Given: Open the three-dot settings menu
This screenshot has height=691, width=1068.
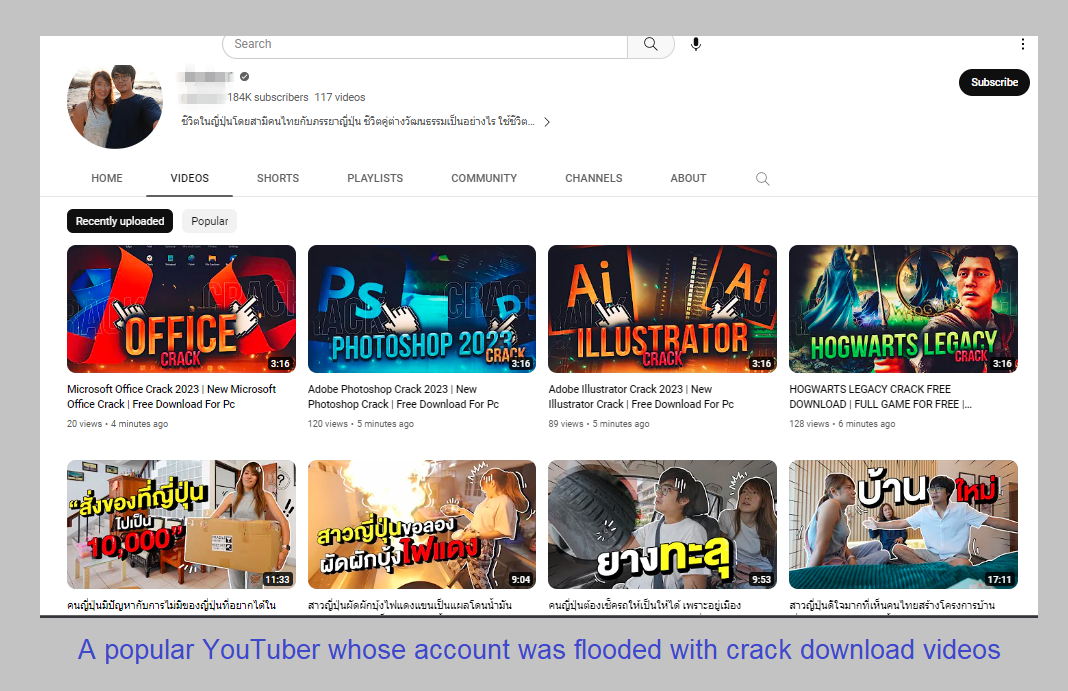Looking at the screenshot, I should [1022, 44].
